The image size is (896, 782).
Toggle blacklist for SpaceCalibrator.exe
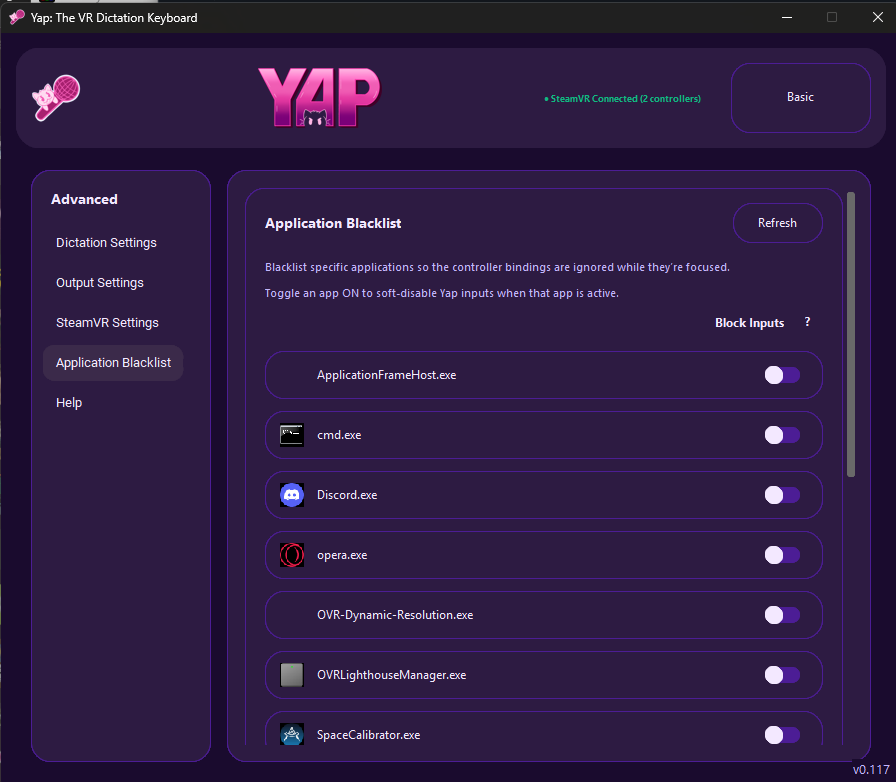pyautogui.click(x=782, y=735)
